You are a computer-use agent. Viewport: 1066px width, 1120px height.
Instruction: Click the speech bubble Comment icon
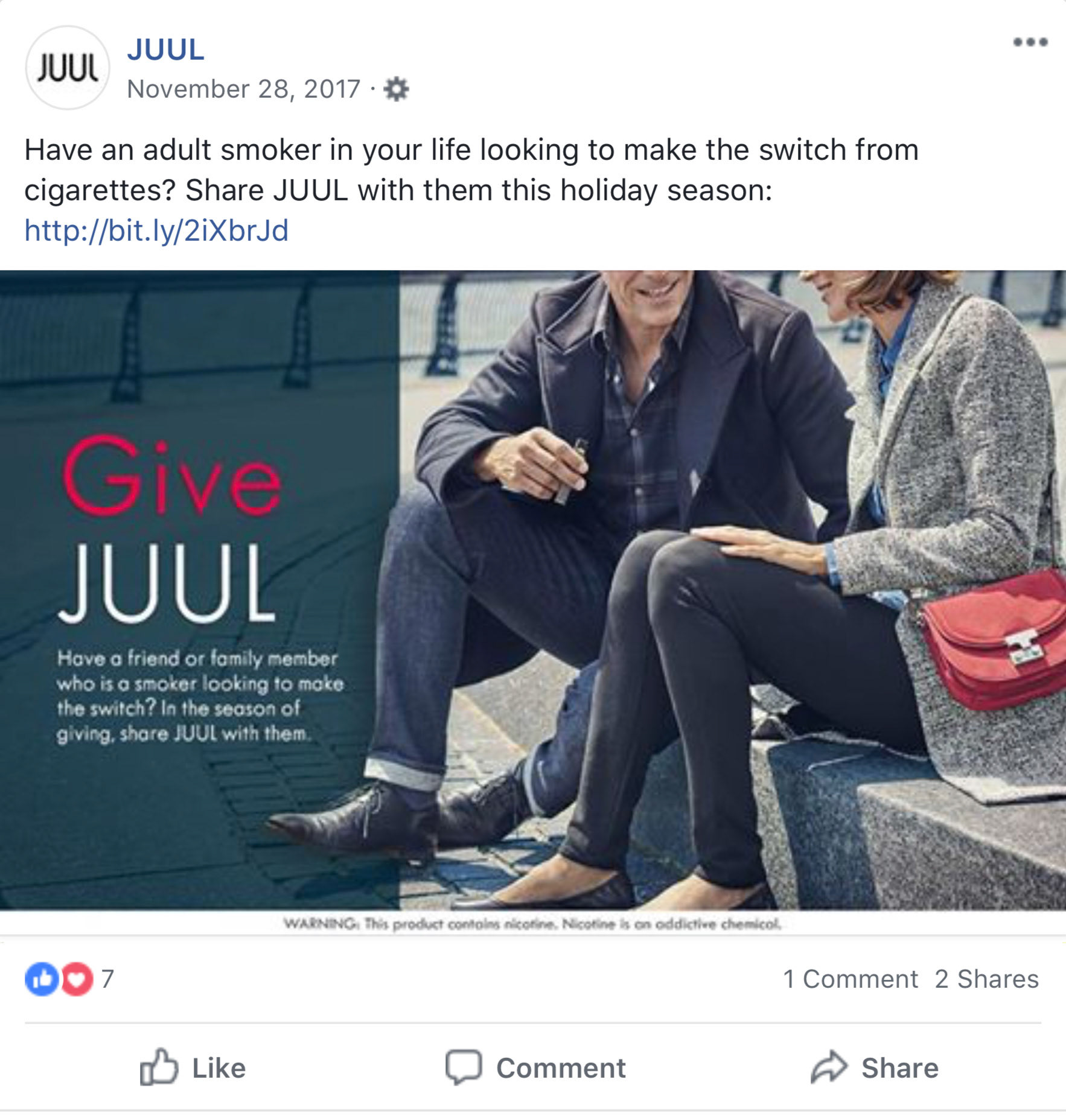(464, 1067)
